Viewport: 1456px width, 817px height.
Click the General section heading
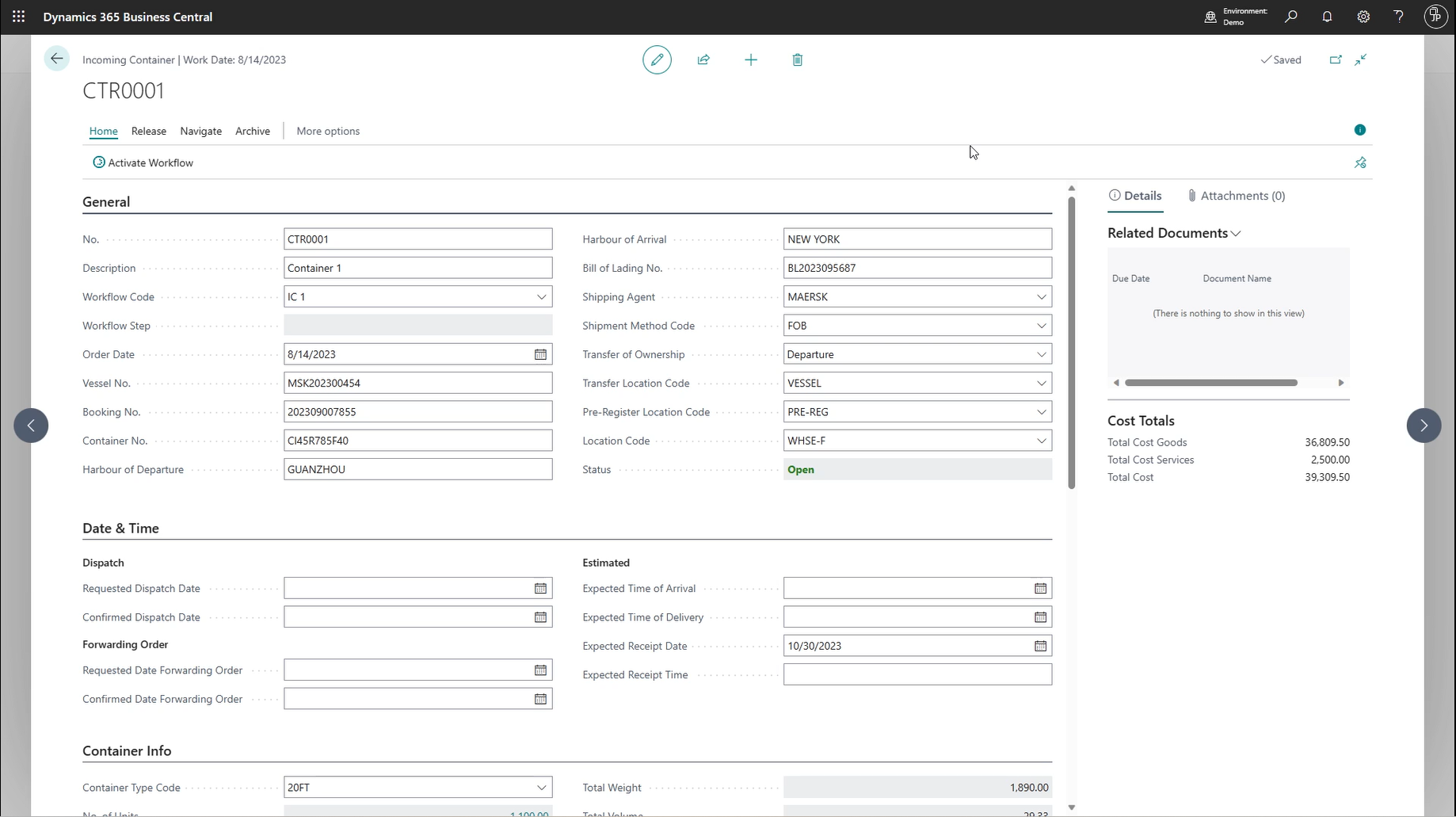106,202
